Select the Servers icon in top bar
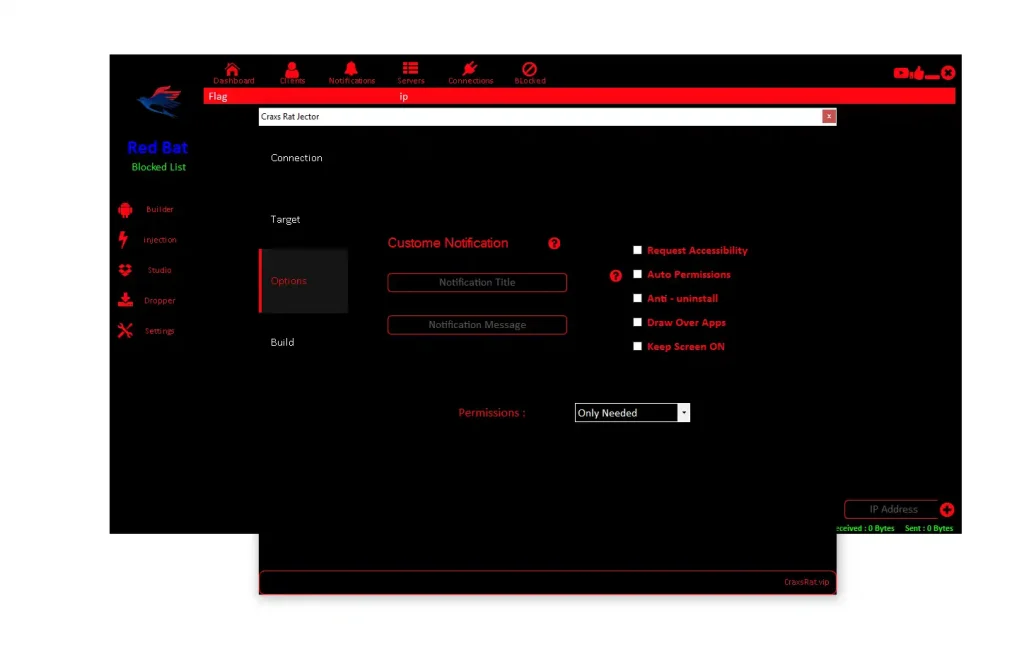This screenshot has height=671, width=1024. click(410, 69)
